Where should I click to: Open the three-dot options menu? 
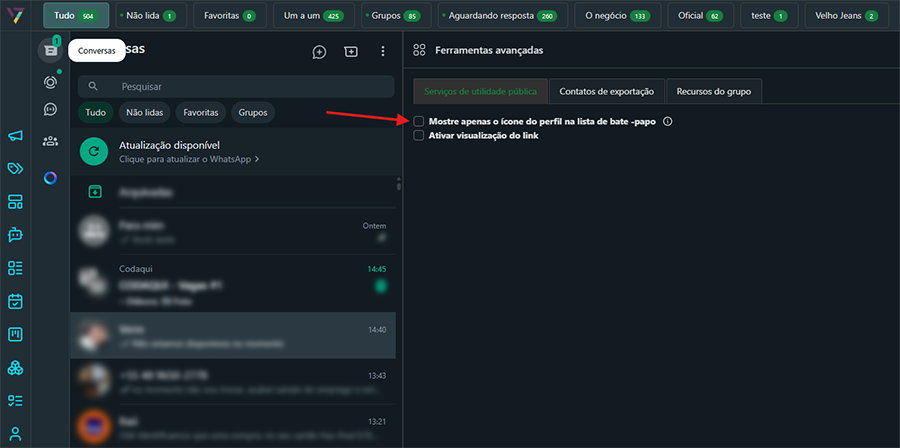click(x=382, y=52)
